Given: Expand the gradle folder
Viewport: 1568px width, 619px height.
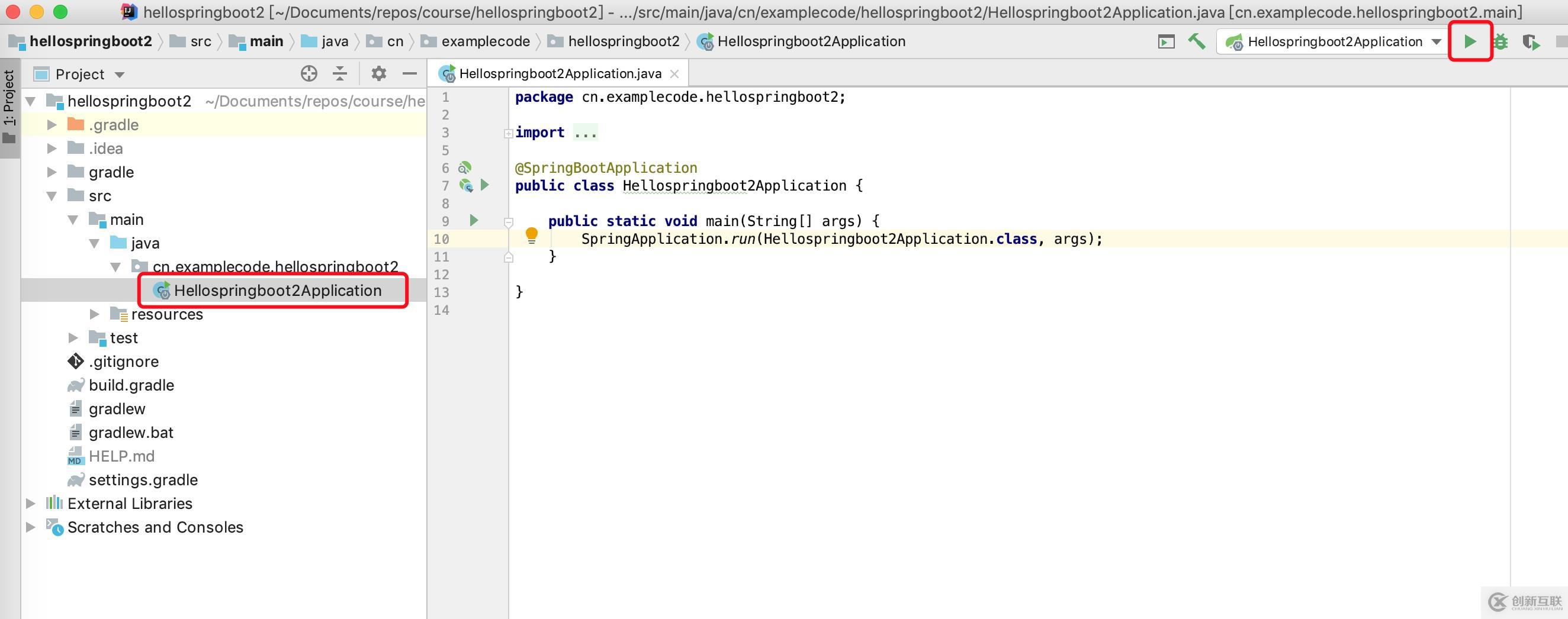Looking at the screenshot, I should [x=52, y=172].
